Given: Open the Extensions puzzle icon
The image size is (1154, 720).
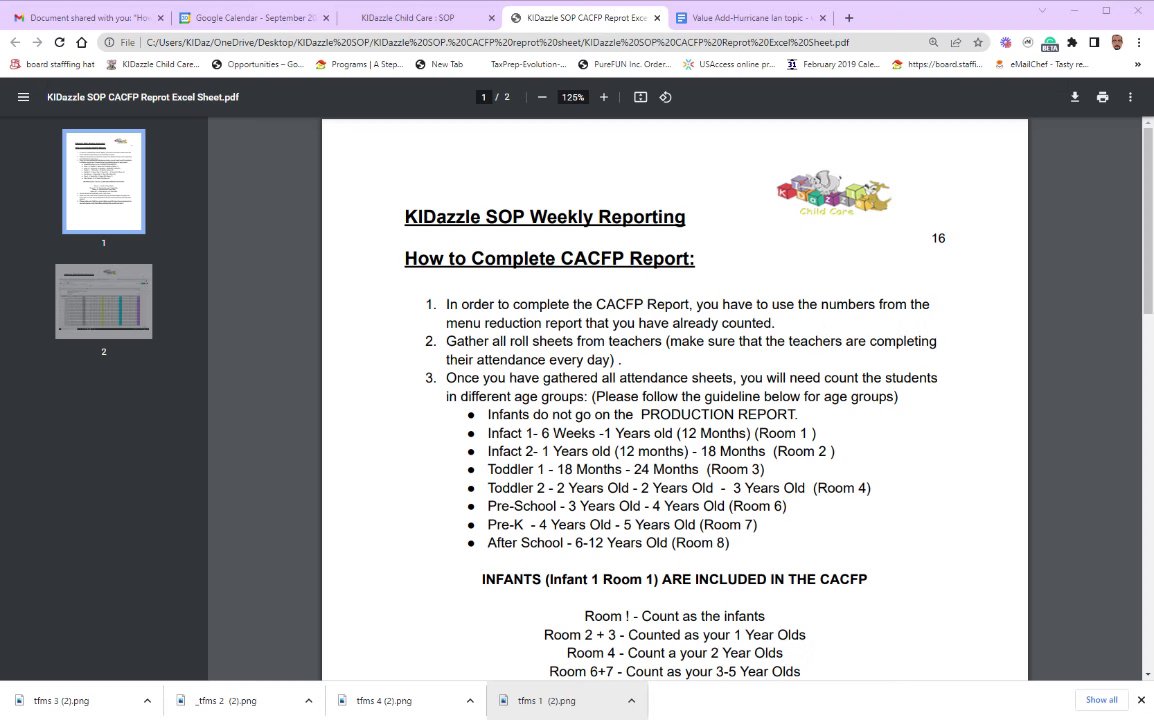Looking at the screenshot, I should coord(1072,43).
